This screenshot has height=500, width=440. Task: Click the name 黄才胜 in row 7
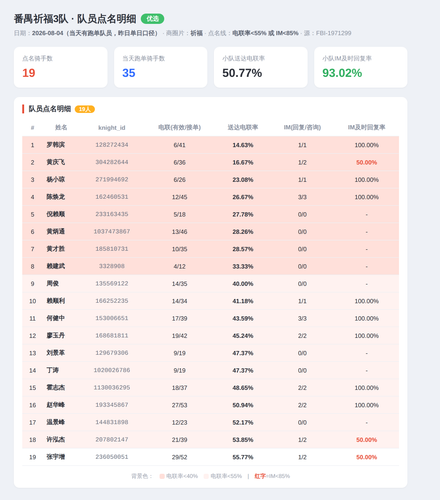[56, 249]
